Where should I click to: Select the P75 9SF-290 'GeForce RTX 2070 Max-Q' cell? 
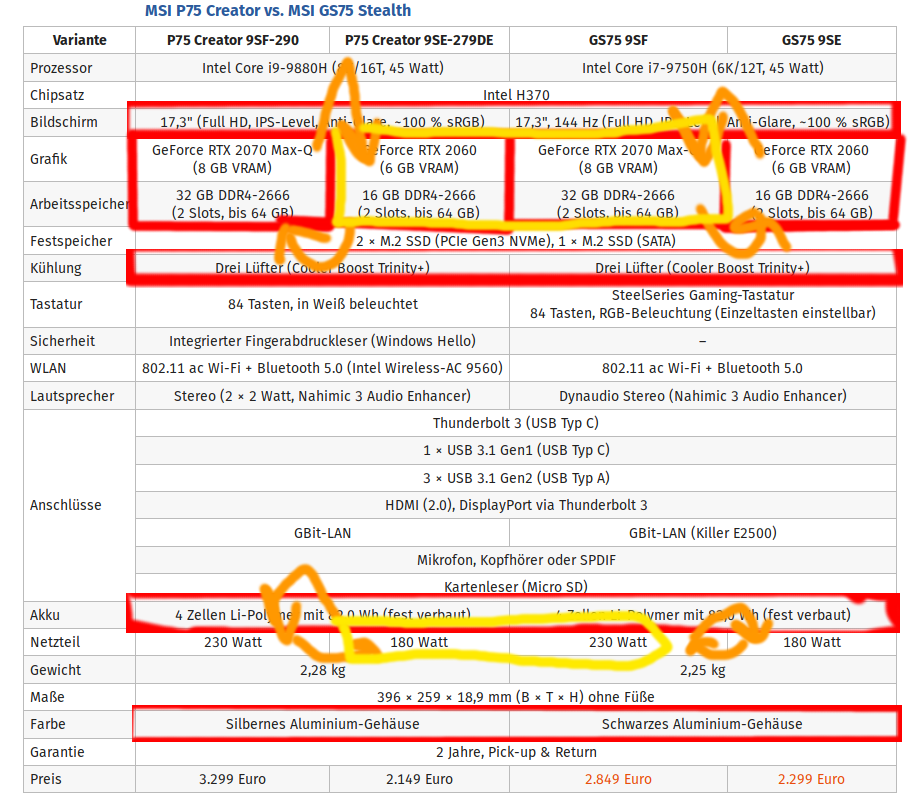pyautogui.click(x=232, y=159)
